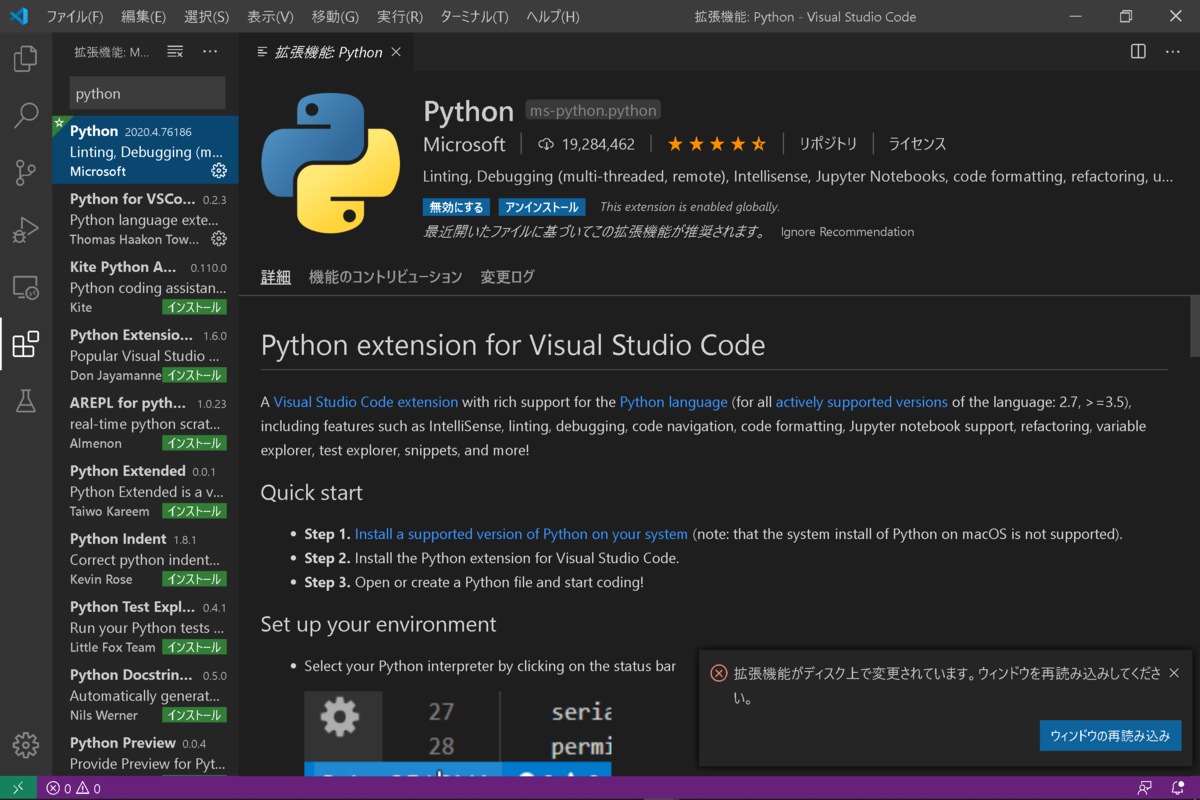The image size is (1200, 800).
Task: Click the editor vertical scrollbar thumb
Action: click(x=1194, y=326)
